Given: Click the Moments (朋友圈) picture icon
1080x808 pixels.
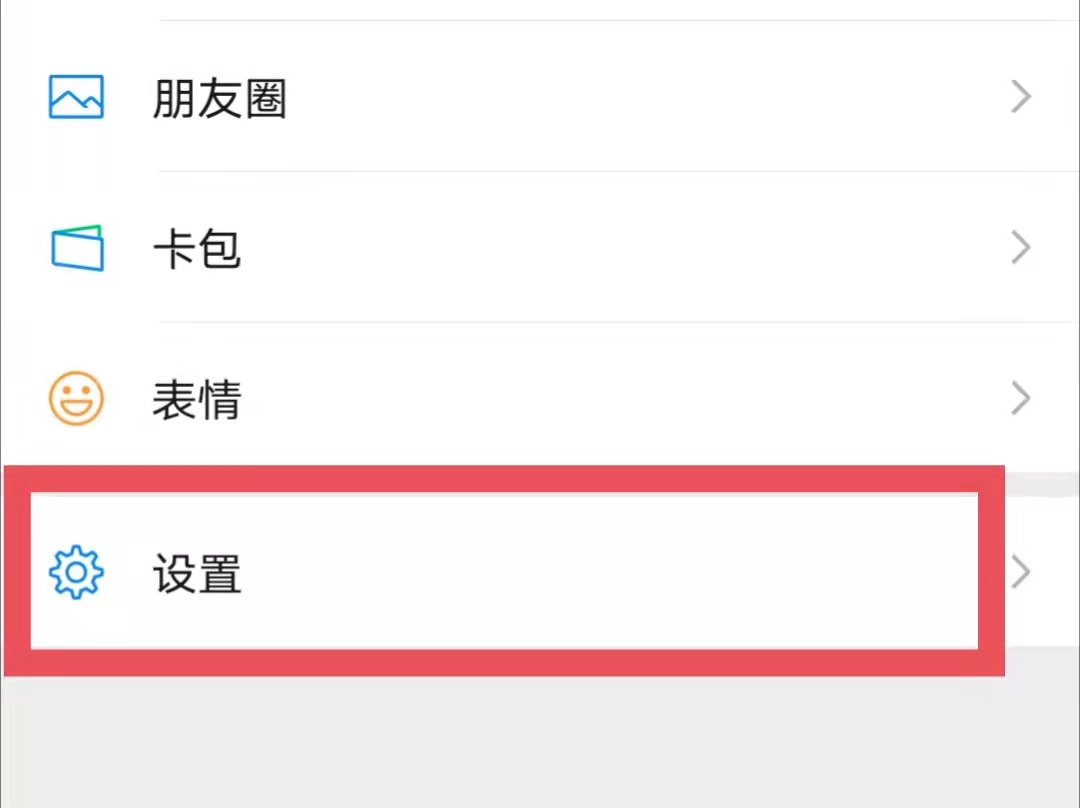Looking at the screenshot, I should (76, 97).
